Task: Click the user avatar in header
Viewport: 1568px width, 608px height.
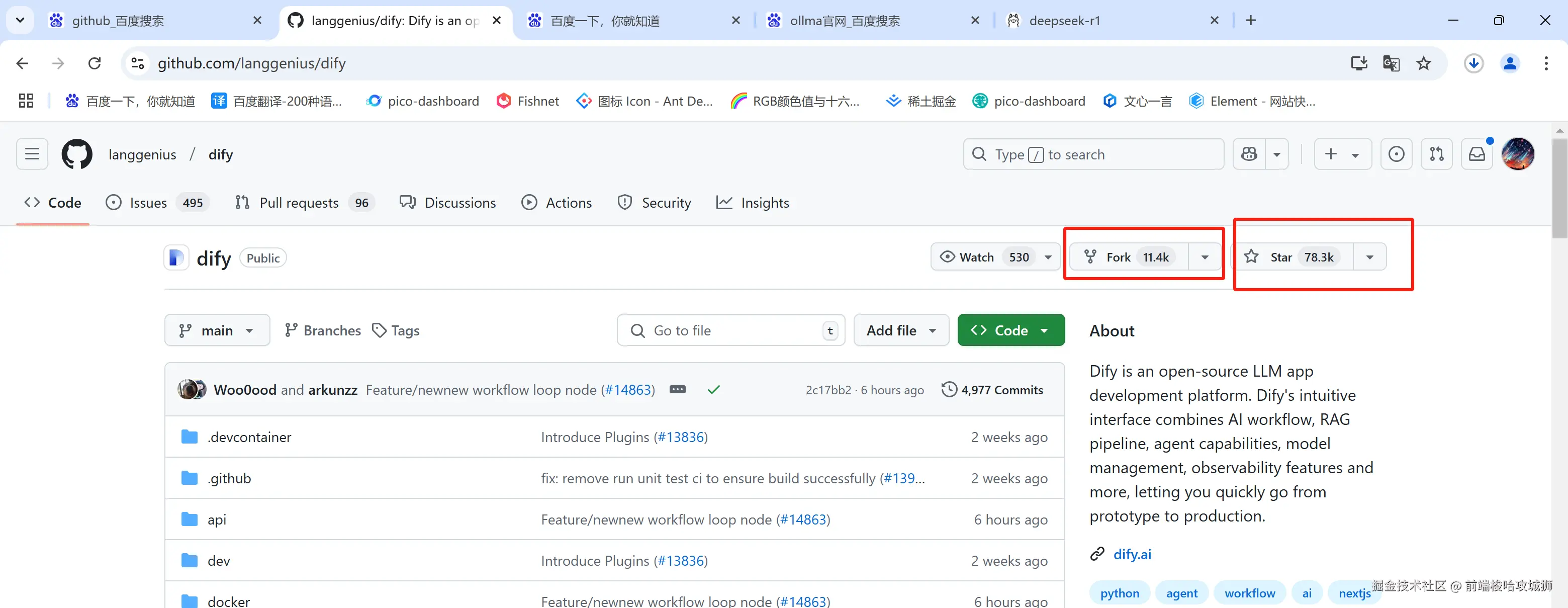Action: pyautogui.click(x=1518, y=154)
